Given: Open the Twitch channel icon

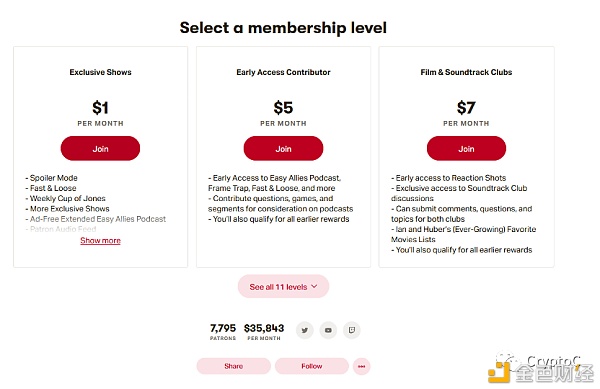Looking at the screenshot, I should click(x=352, y=330).
